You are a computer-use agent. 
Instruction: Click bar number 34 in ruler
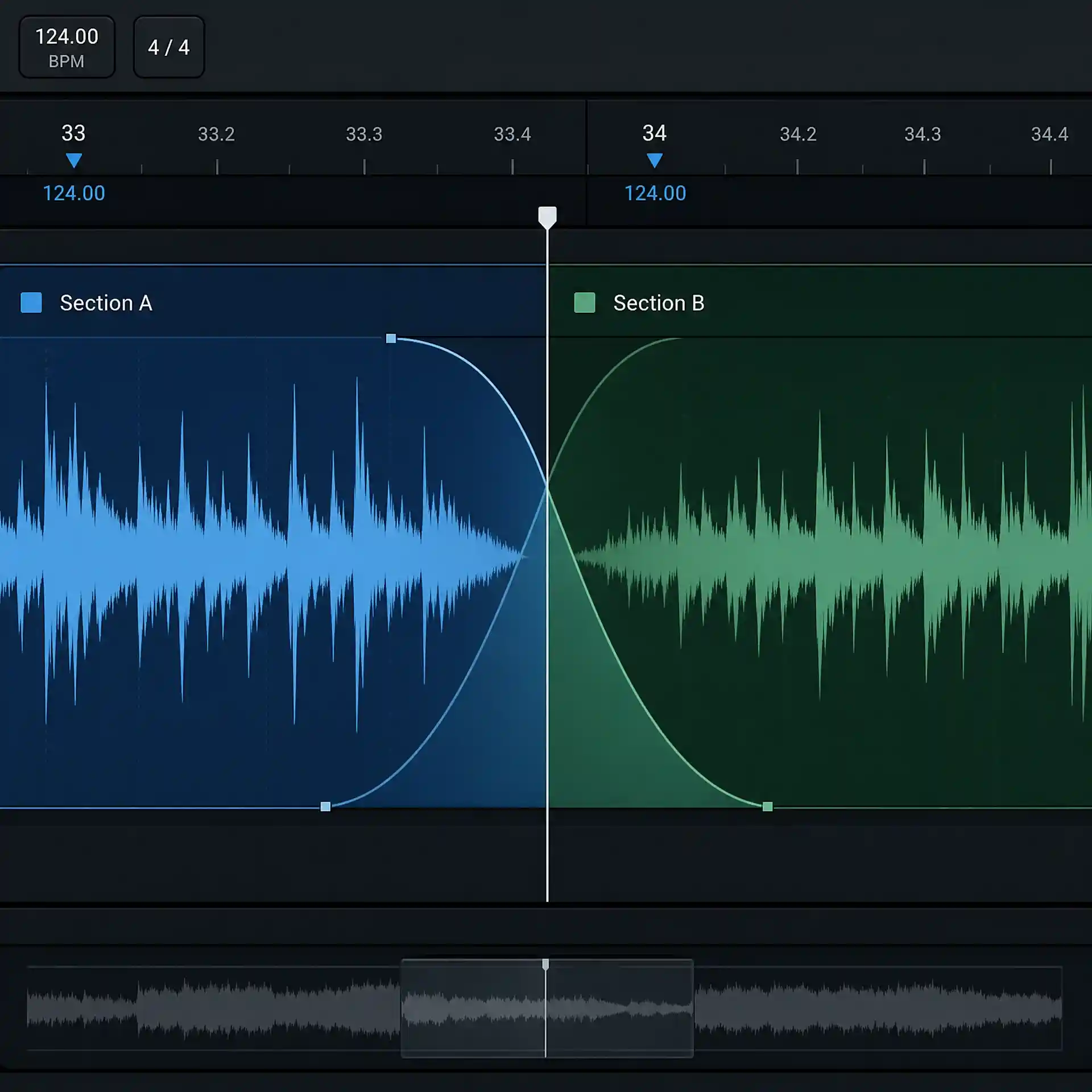coord(654,133)
